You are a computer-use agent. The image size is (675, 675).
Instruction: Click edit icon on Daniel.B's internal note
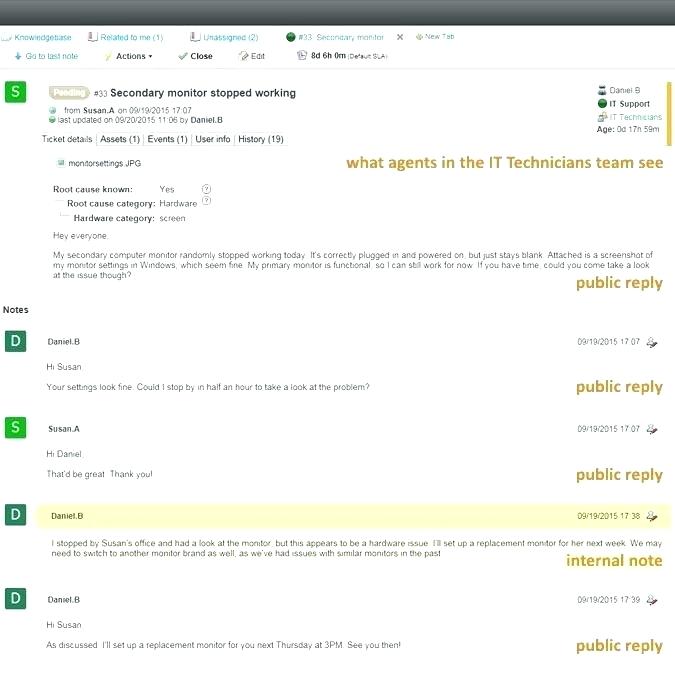click(652, 516)
